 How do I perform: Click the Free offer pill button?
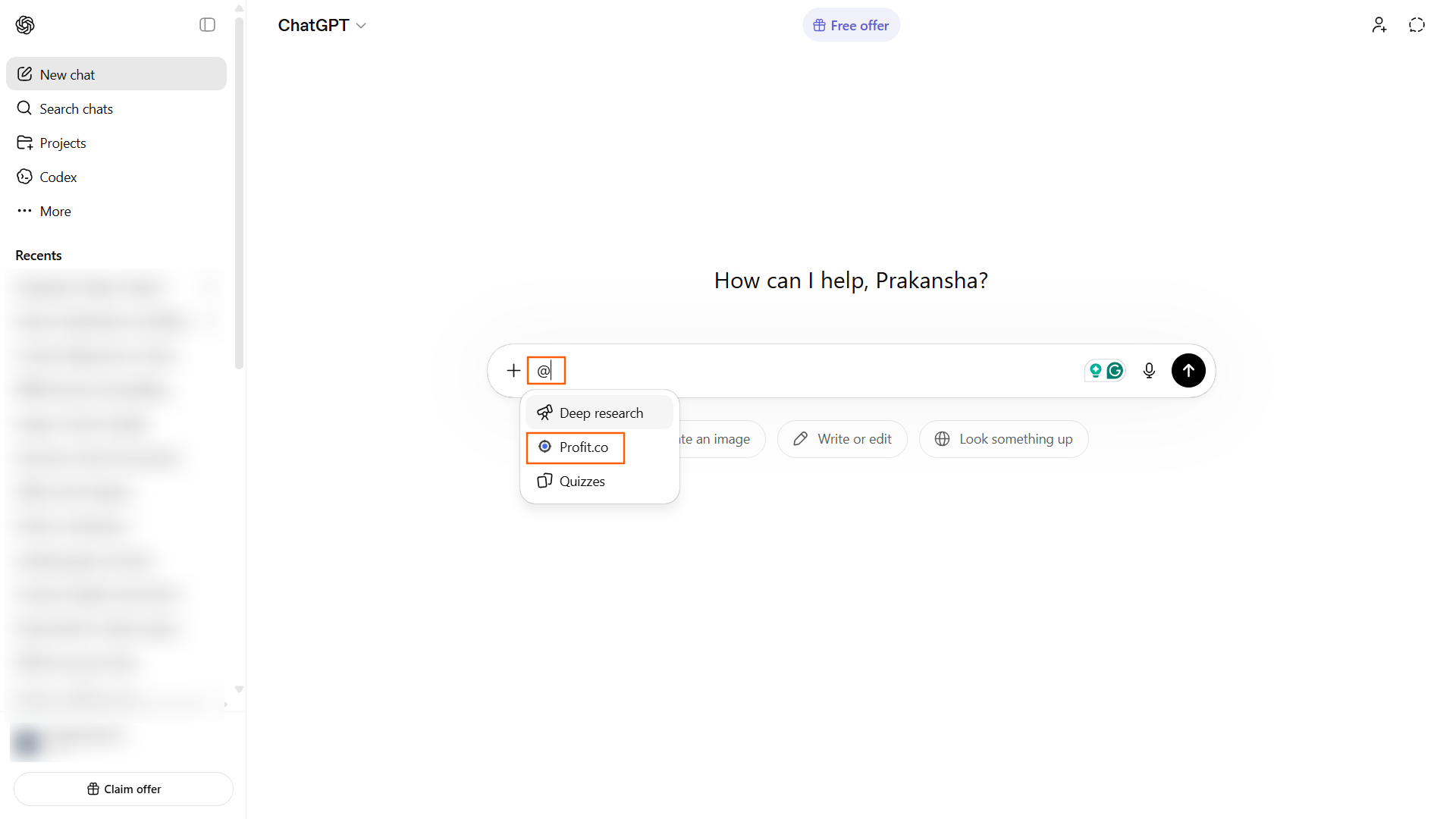(851, 25)
